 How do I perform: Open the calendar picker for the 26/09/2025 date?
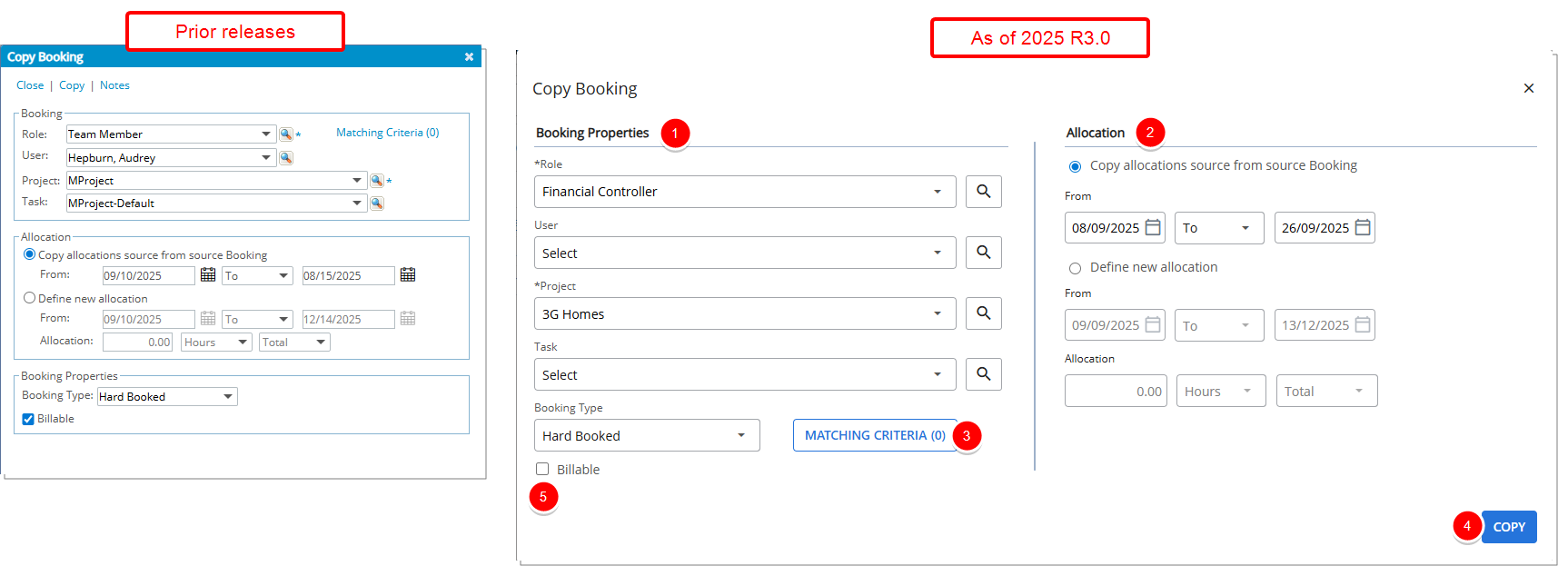click(x=1362, y=227)
